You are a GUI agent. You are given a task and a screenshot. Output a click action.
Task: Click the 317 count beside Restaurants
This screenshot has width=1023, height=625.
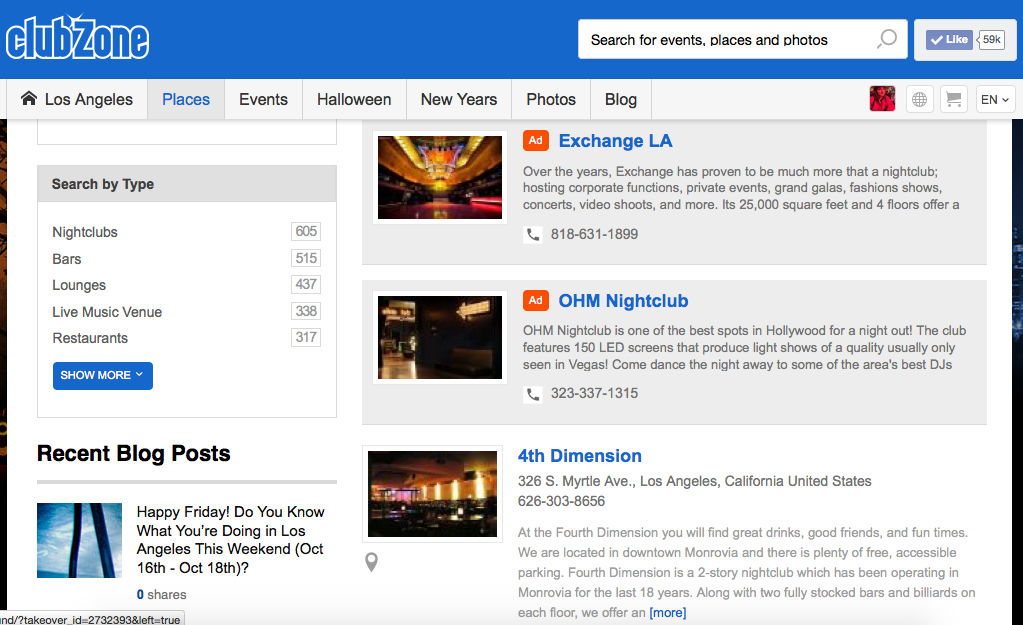click(x=306, y=337)
